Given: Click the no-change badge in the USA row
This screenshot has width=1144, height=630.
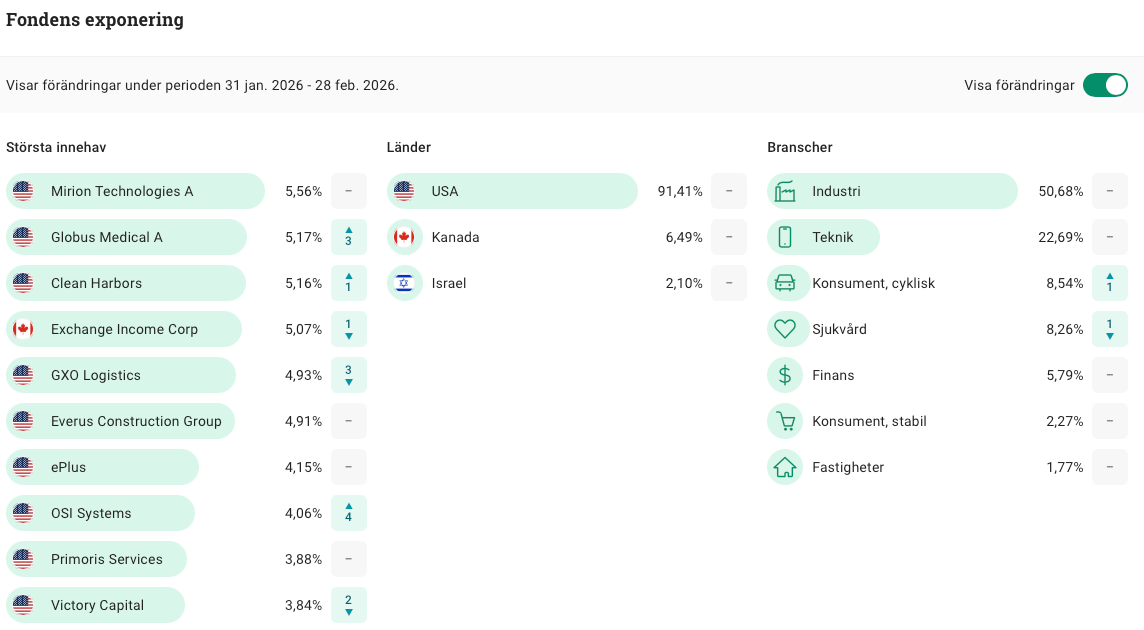Looking at the screenshot, I should (729, 191).
